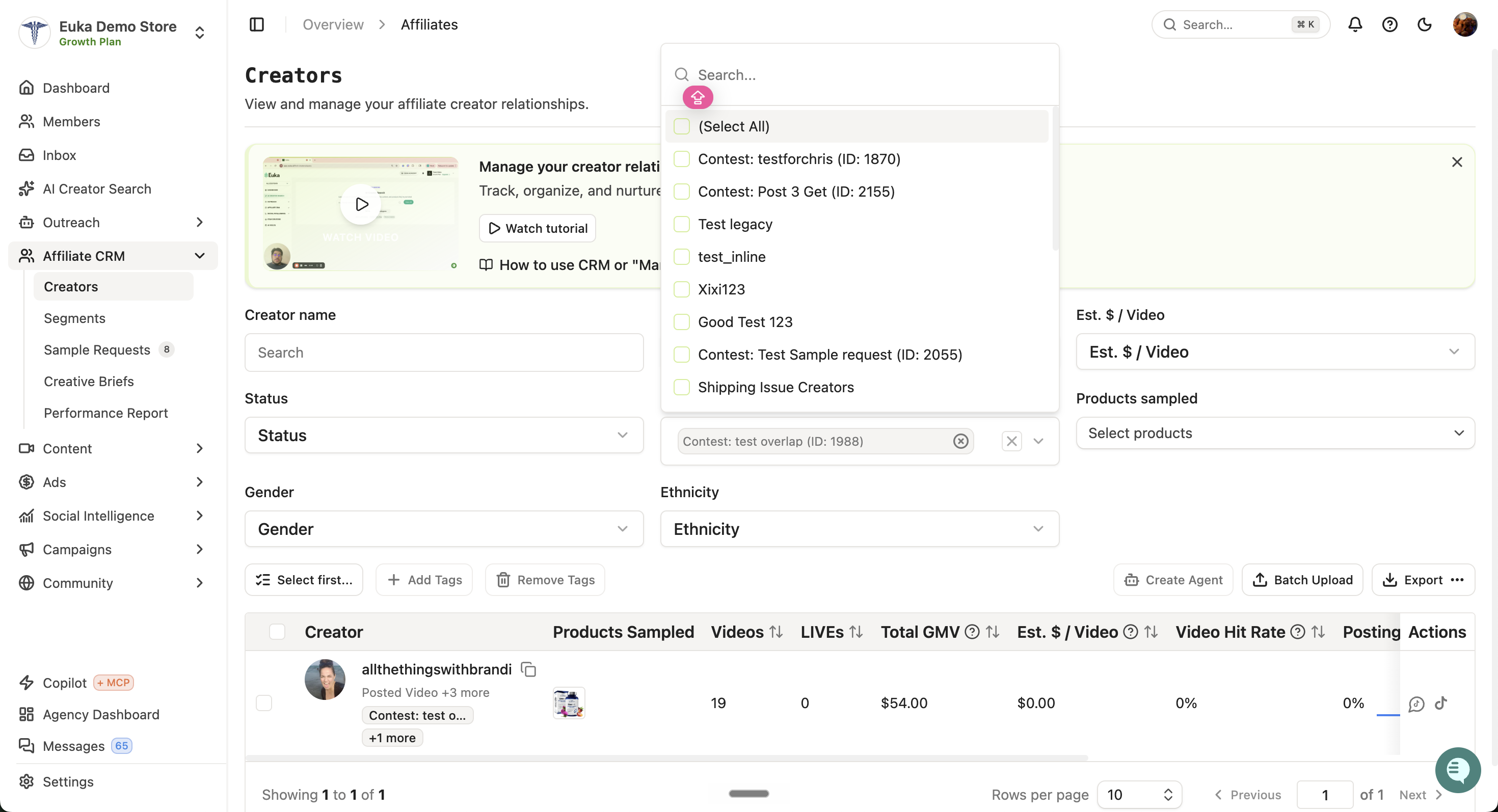Check the (Select All) option
Viewport: 1498px width, 812px height.
pos(682,126)
